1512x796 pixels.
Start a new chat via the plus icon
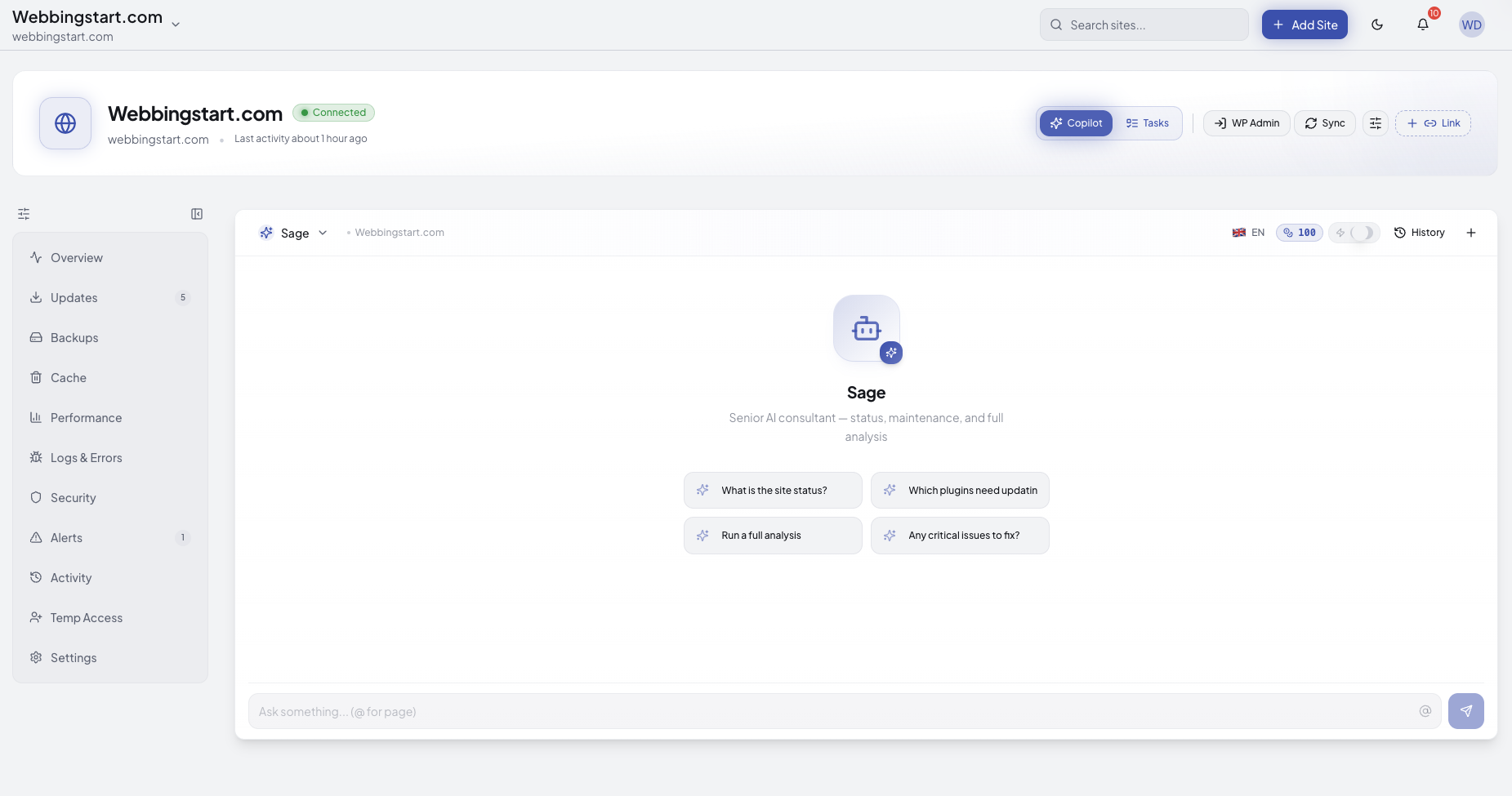click(x=1471, y=233)
